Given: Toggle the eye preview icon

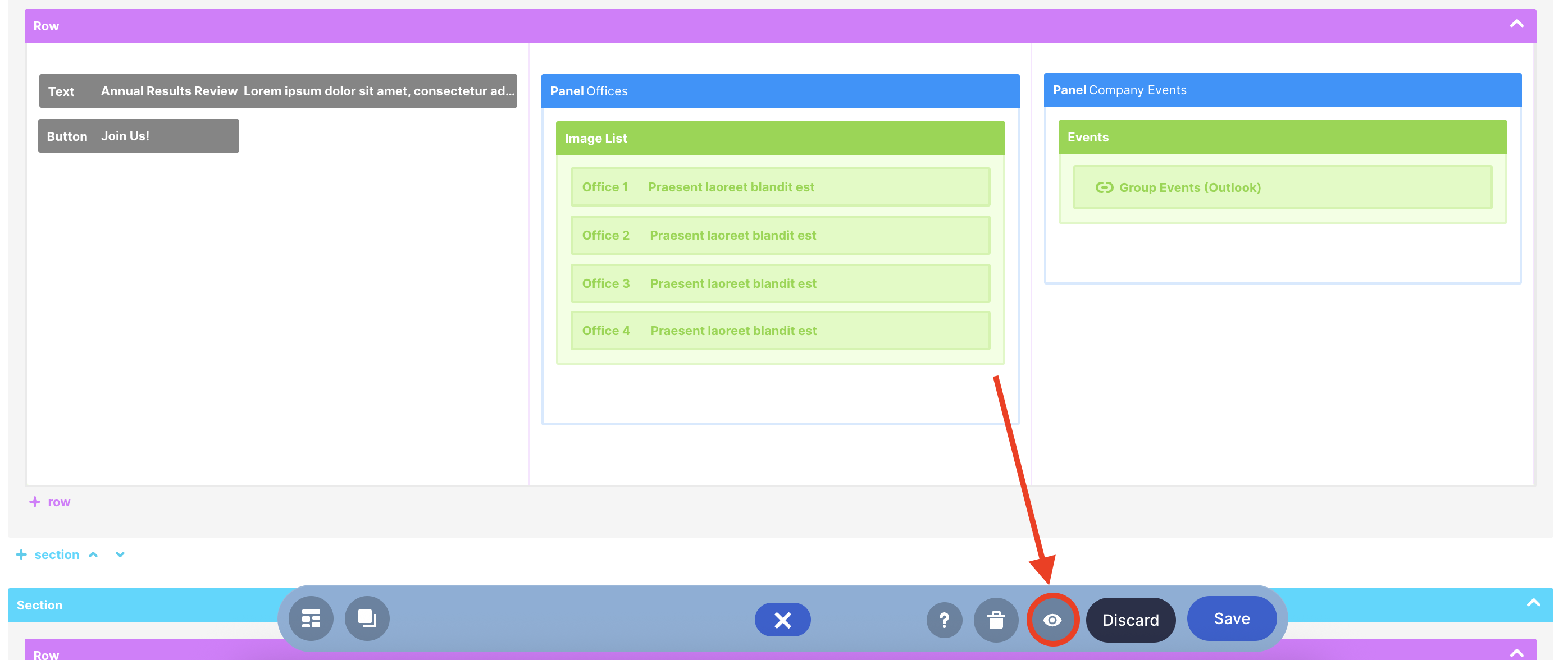Looking at the screenshot, I should pos(1052,620).
